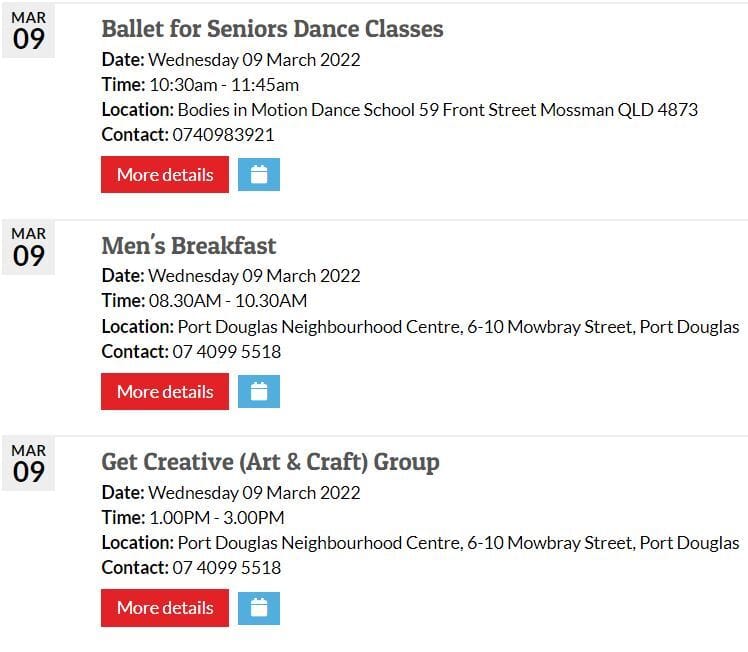Open Get Creative (Art & Craft) Group title
This screenshot has height=652, width=748.
(x=270, y=462)
